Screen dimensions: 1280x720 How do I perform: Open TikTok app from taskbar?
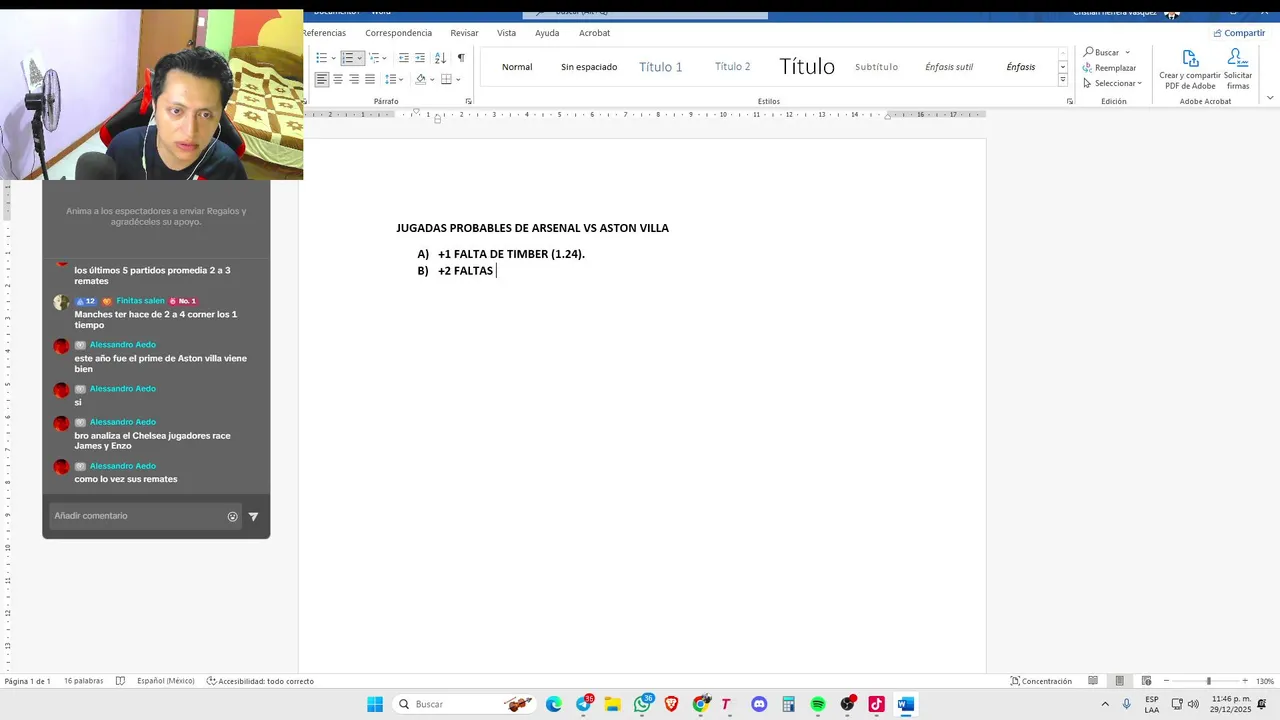876,704
